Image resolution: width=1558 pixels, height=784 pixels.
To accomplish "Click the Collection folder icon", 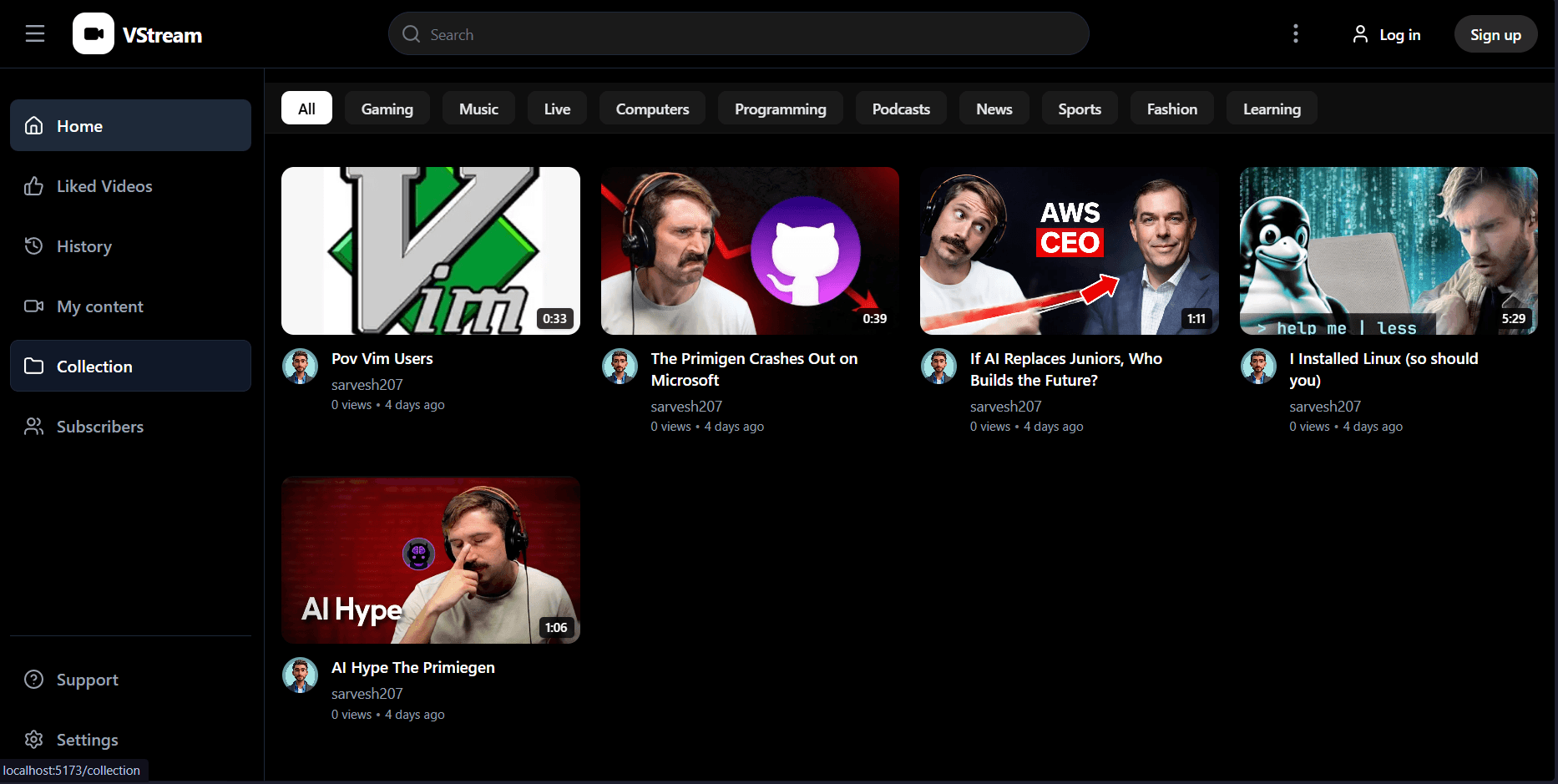I will point(33,366).
